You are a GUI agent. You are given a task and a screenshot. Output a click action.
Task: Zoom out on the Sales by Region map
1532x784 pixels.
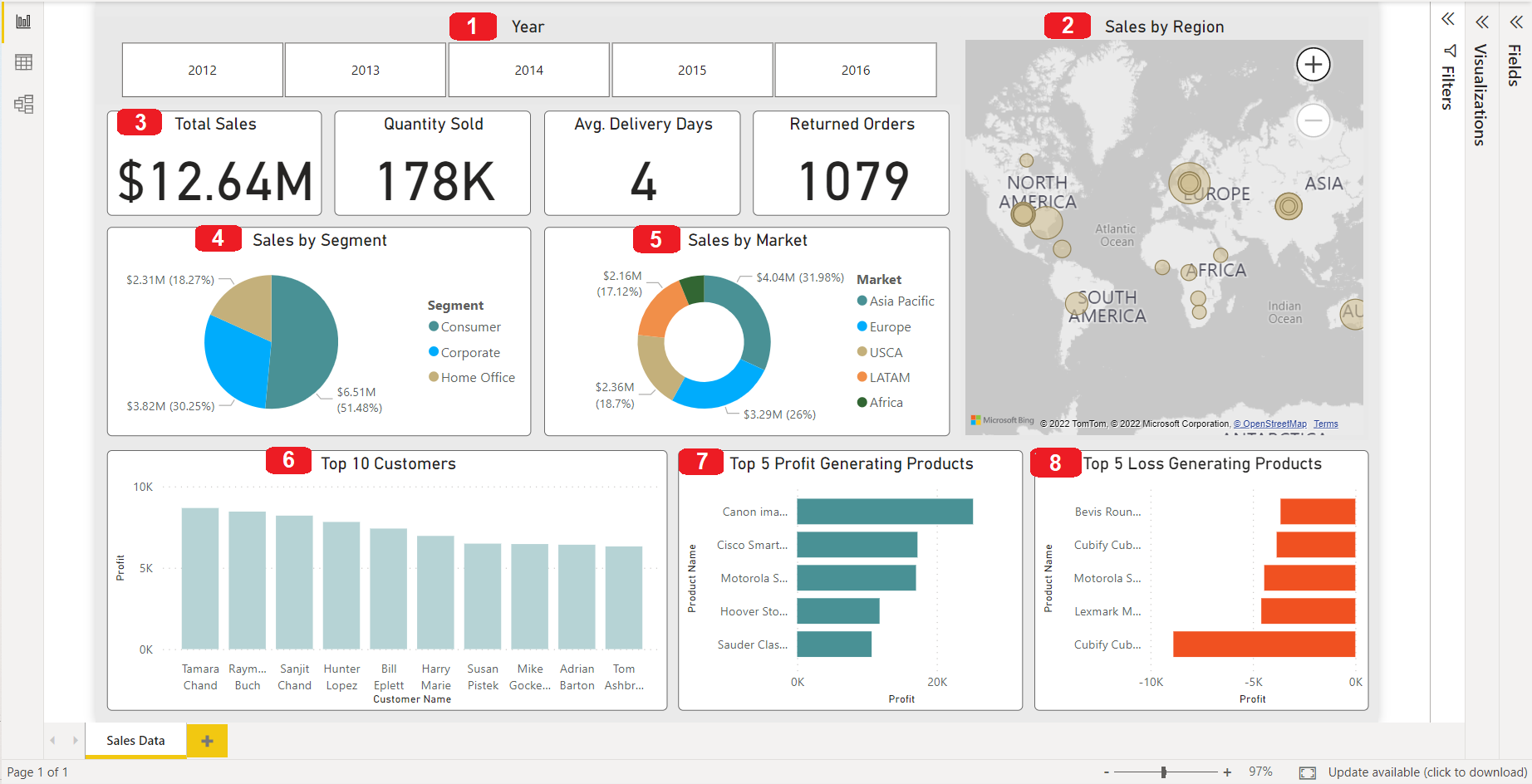[x=1313, y=121]
